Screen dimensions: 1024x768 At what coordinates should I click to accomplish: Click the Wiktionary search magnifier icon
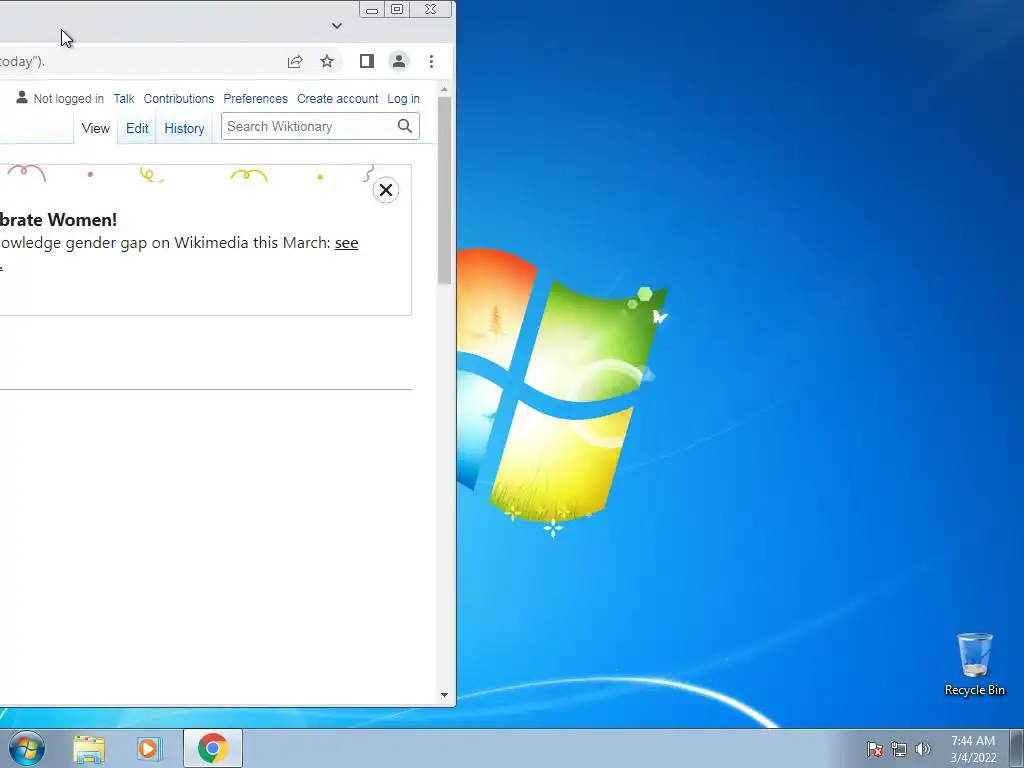(x=405, y=126)
